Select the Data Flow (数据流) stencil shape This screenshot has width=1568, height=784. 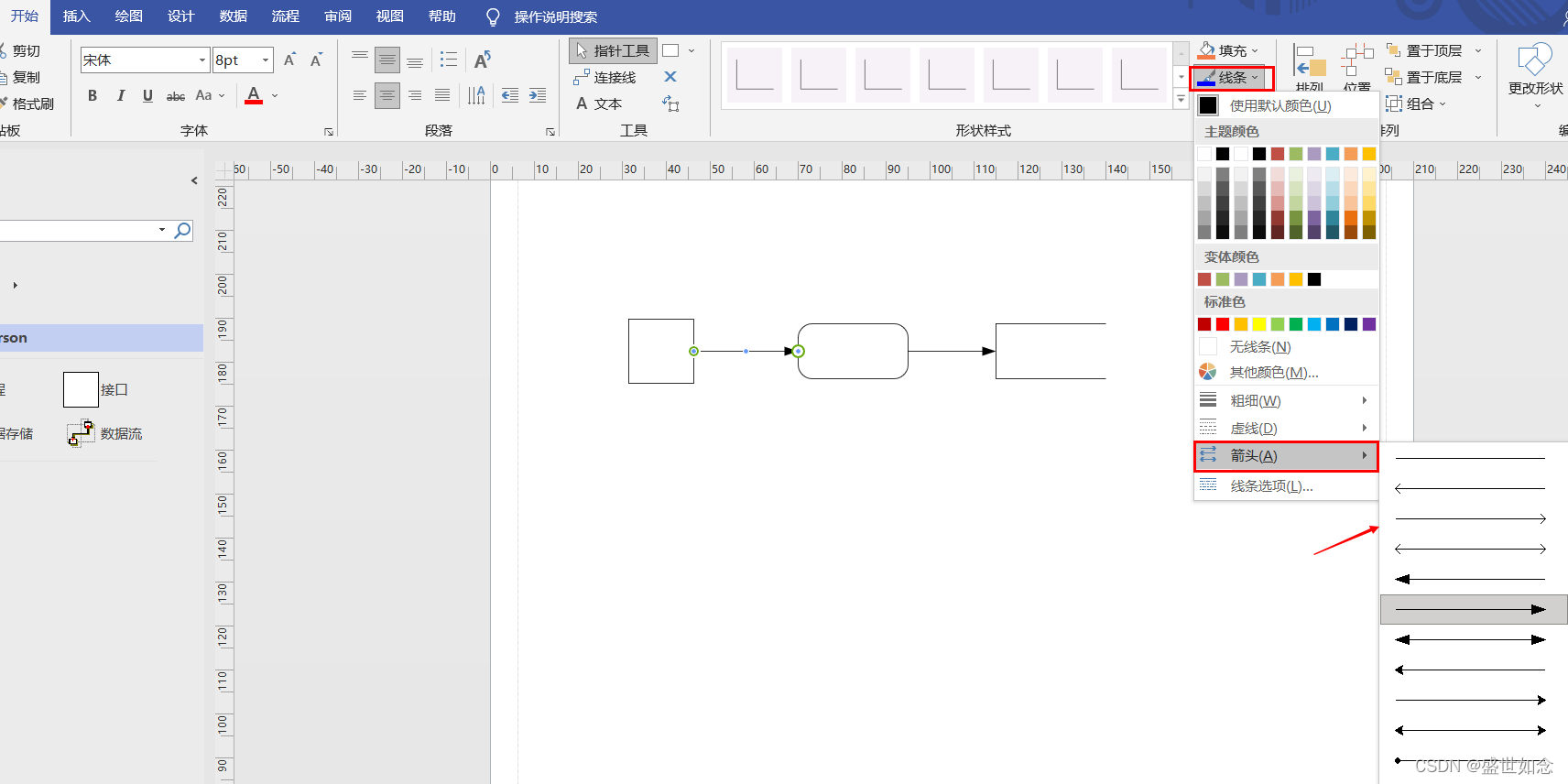[x=104, y=433]
